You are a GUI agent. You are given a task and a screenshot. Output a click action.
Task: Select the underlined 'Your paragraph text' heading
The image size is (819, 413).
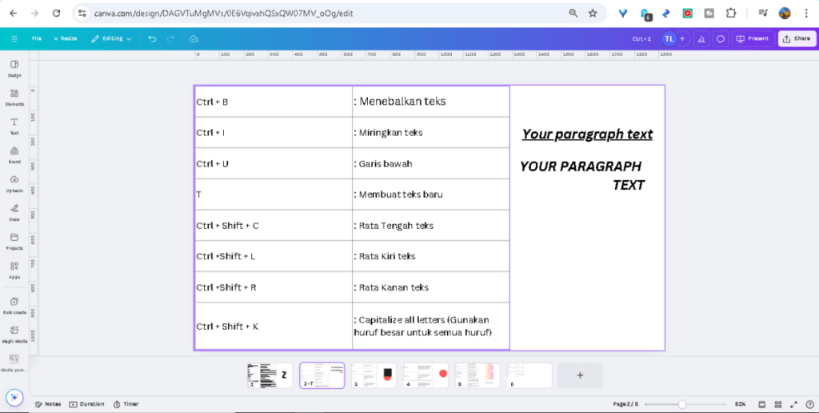pos(587,134)
